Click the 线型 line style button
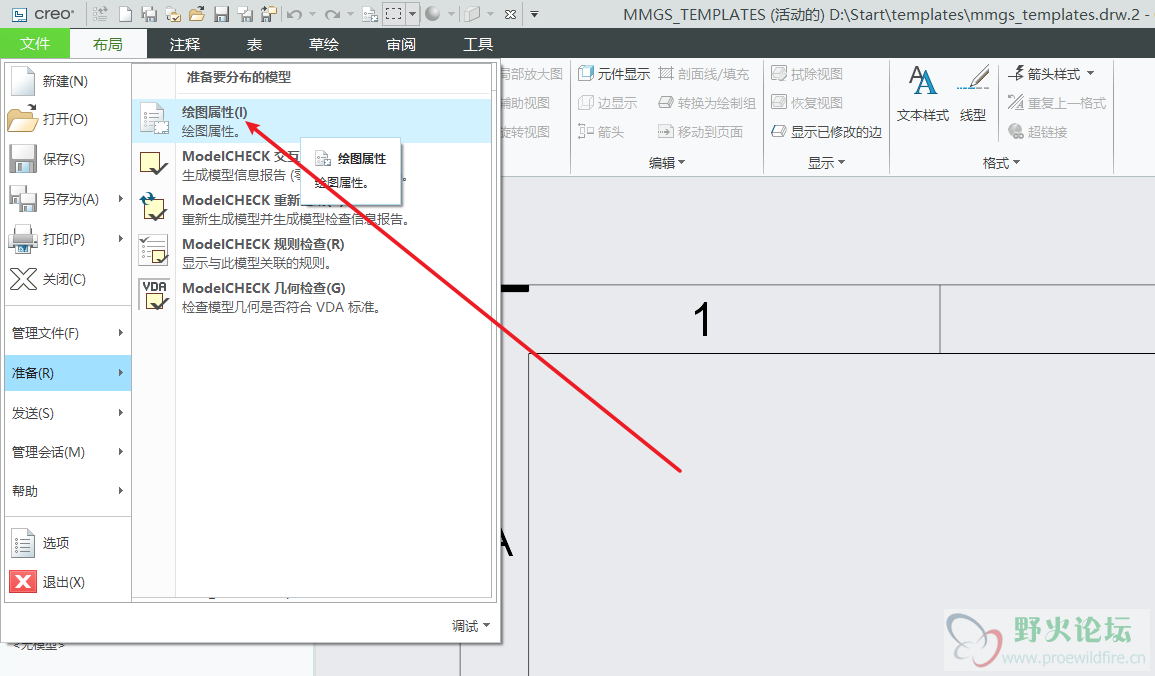 tap(973, 94)
